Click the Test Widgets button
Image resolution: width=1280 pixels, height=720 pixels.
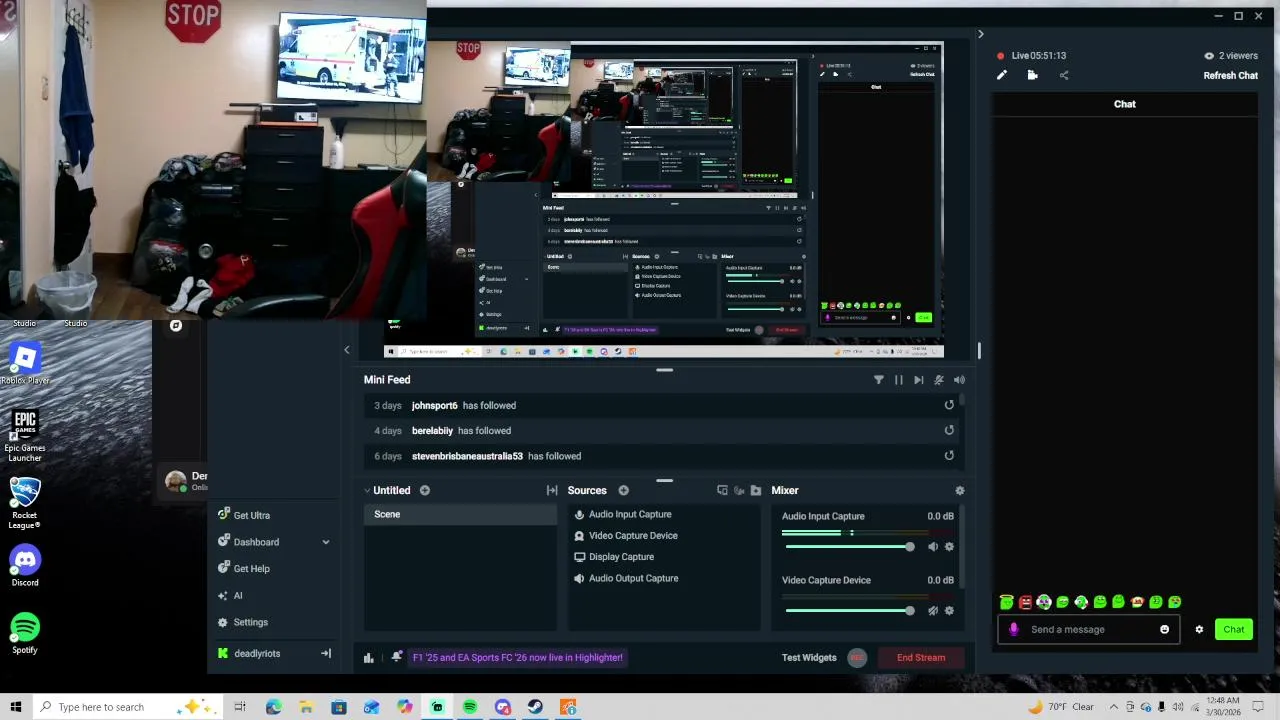809,658
